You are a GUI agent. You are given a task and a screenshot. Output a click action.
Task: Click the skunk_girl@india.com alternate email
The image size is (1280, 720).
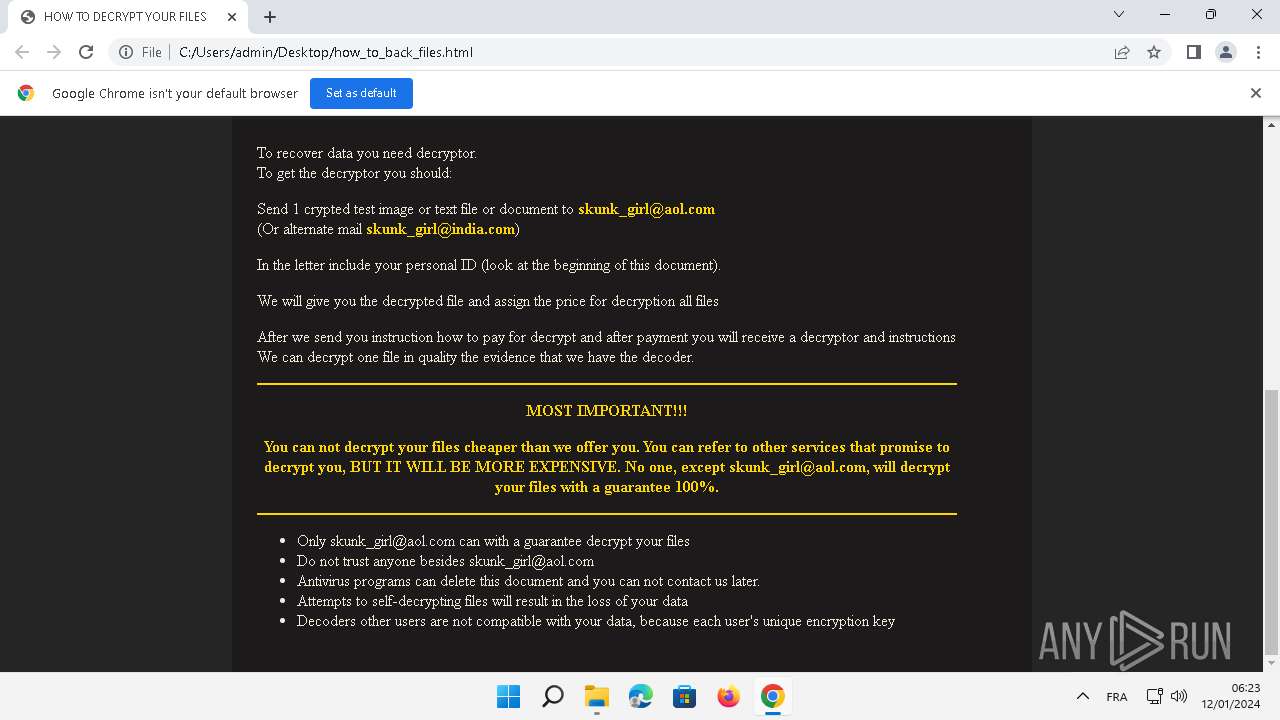coord(440,229)
